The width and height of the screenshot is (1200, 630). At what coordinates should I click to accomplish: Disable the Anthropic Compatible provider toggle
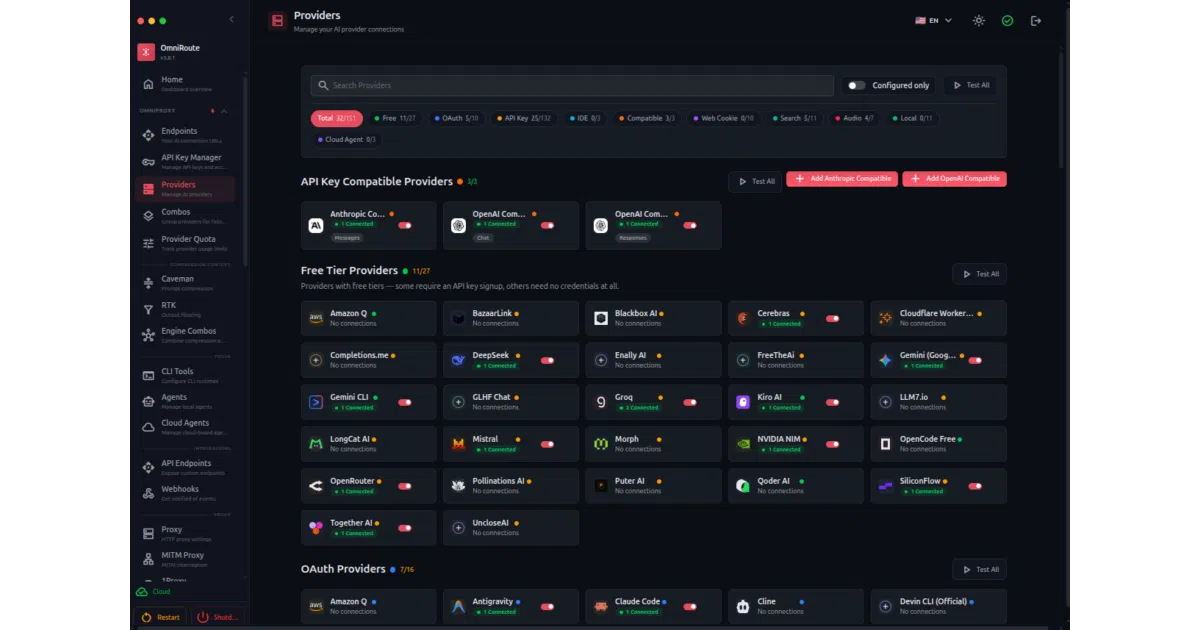[x=405, y=226]
